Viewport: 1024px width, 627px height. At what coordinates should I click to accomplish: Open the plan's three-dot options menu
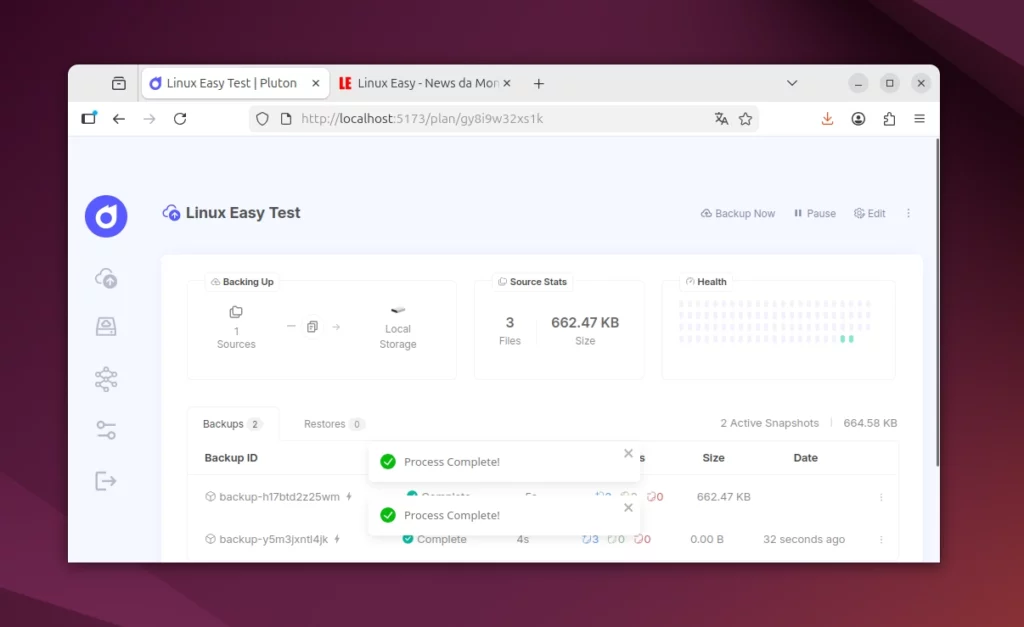point(908,213)
